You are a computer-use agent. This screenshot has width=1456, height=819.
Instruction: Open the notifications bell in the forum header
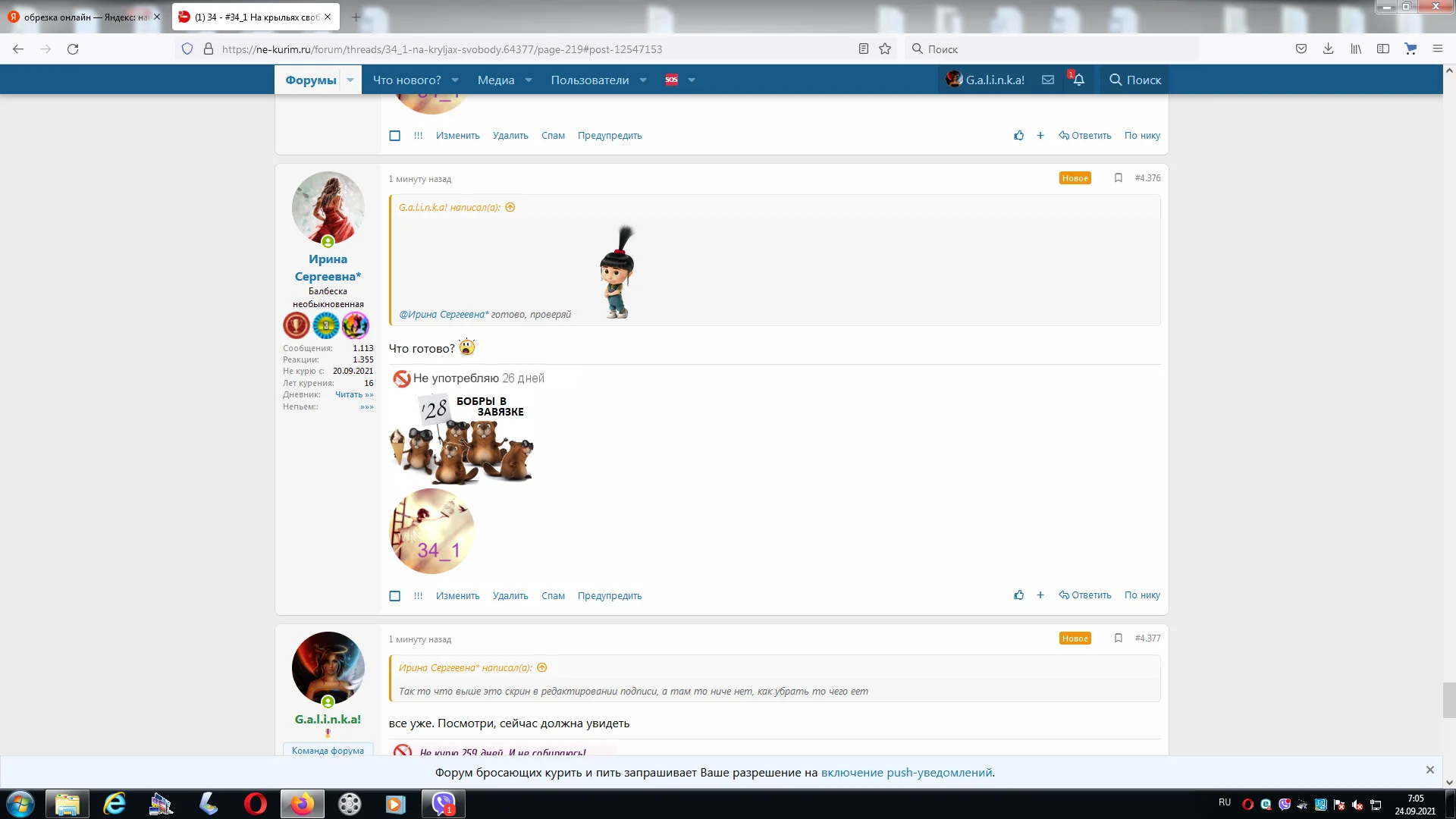tap(1078, 80)
